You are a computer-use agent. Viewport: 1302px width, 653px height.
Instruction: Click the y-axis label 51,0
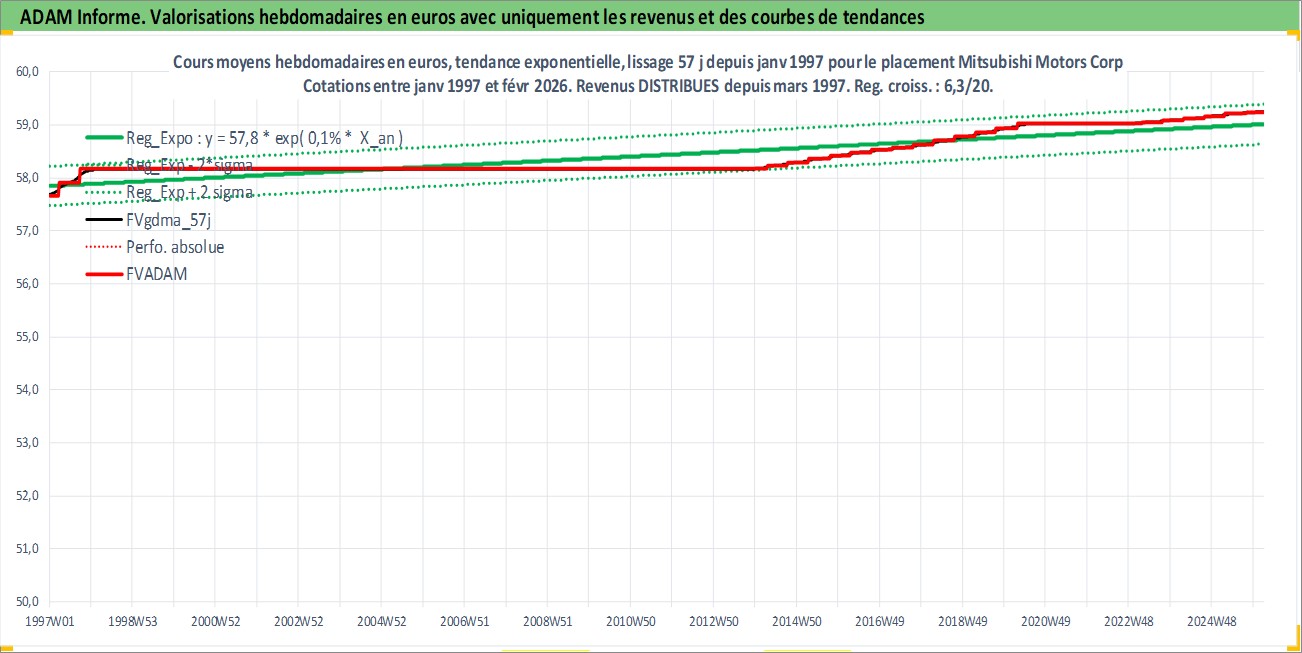[x=27, y=549]
